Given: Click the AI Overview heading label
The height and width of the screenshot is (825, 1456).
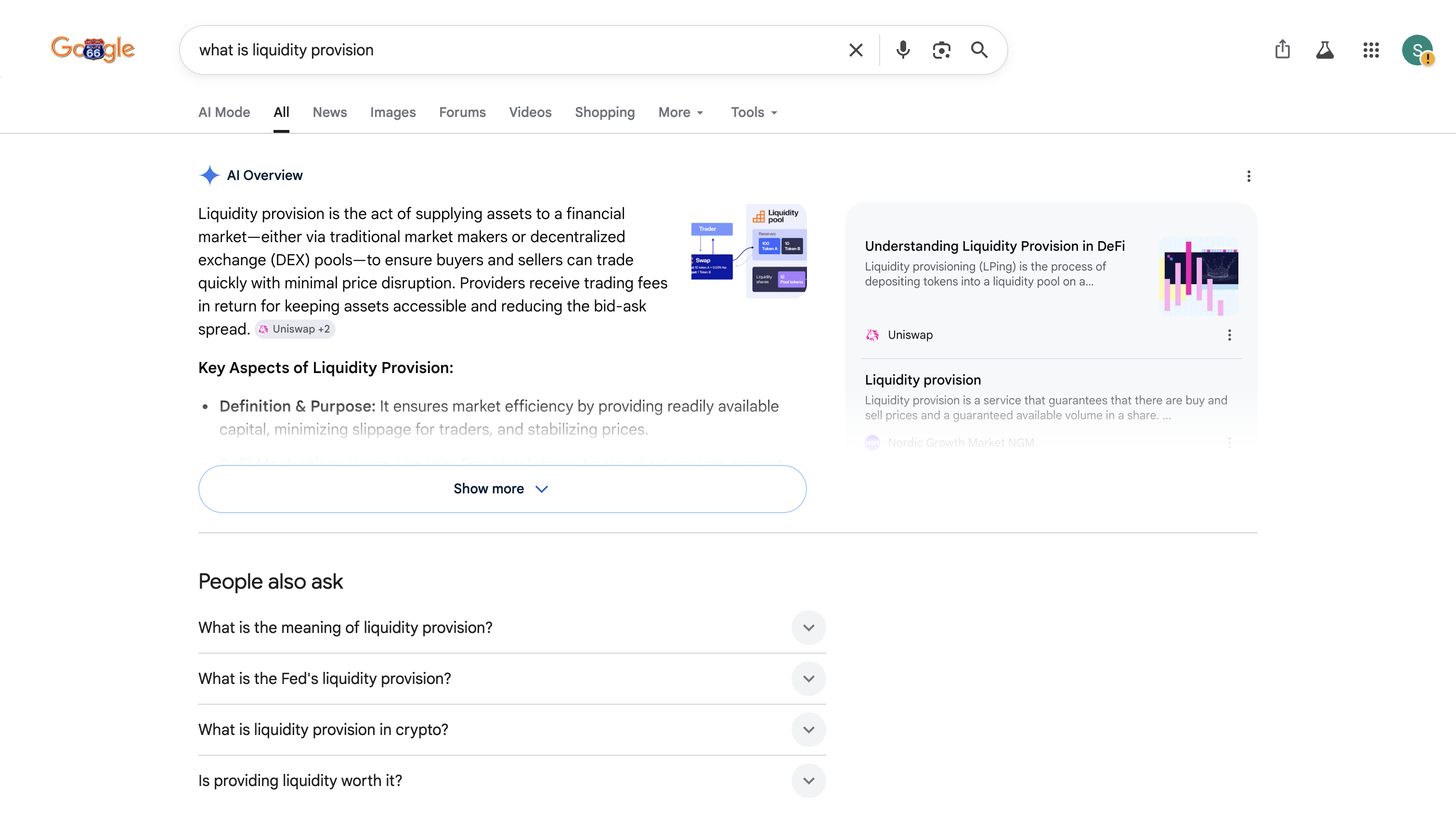Looking at the screenshot, I should click(x=265, y=175).
